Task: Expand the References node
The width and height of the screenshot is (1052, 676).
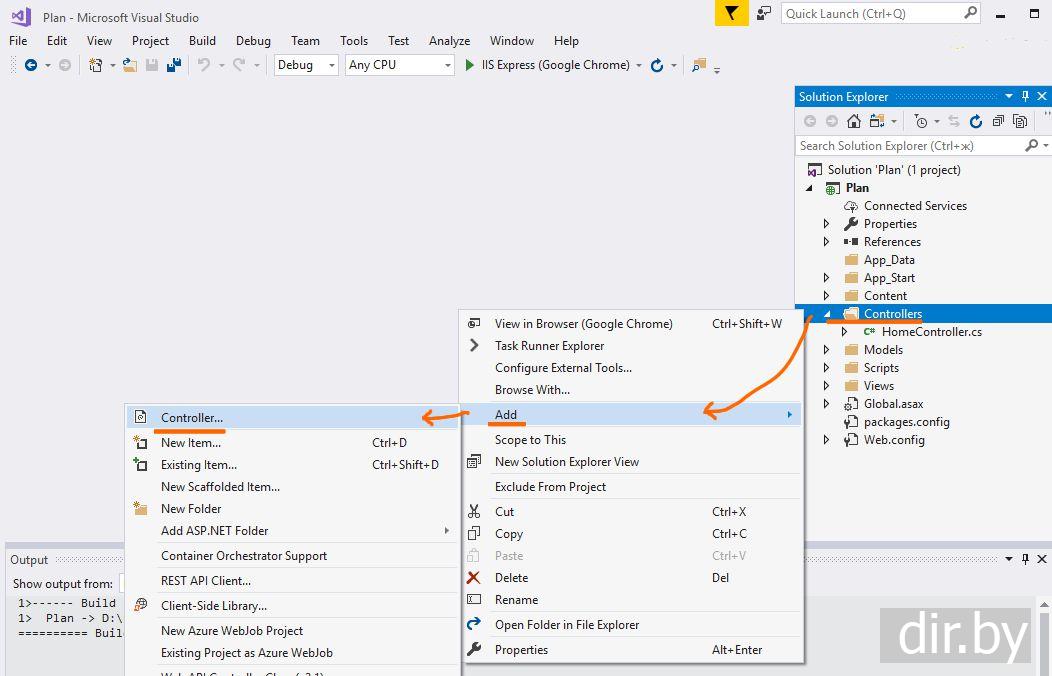Action: pyautogui.click(x=826, y=242)
